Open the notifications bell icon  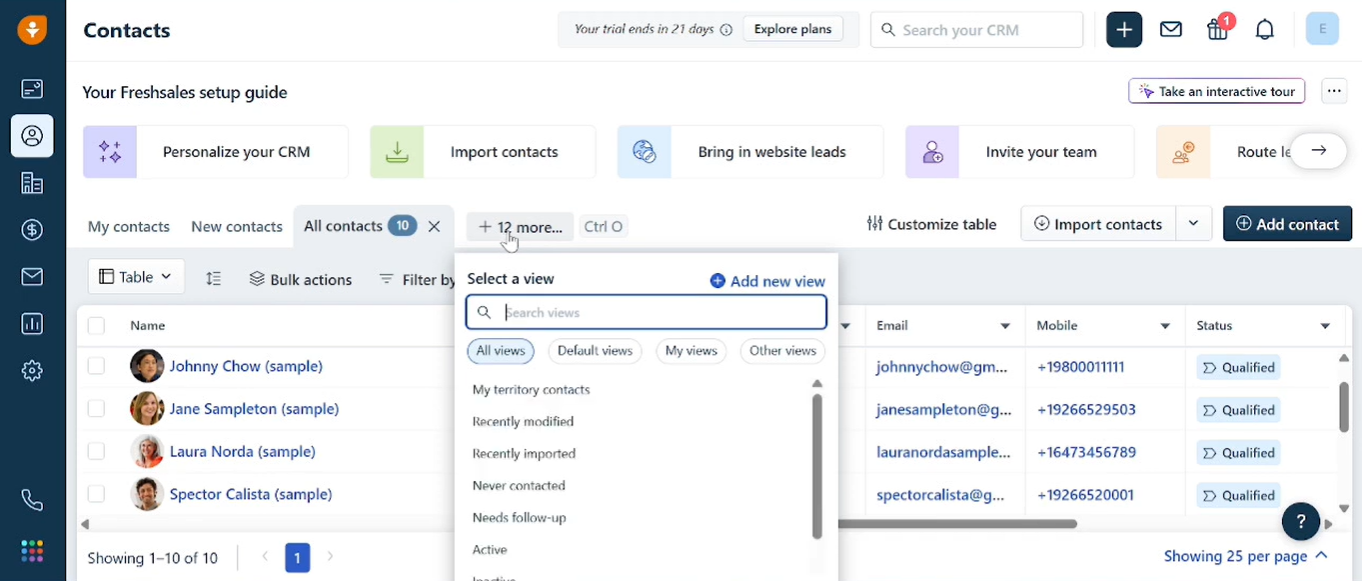click(x=1265, y=30)
